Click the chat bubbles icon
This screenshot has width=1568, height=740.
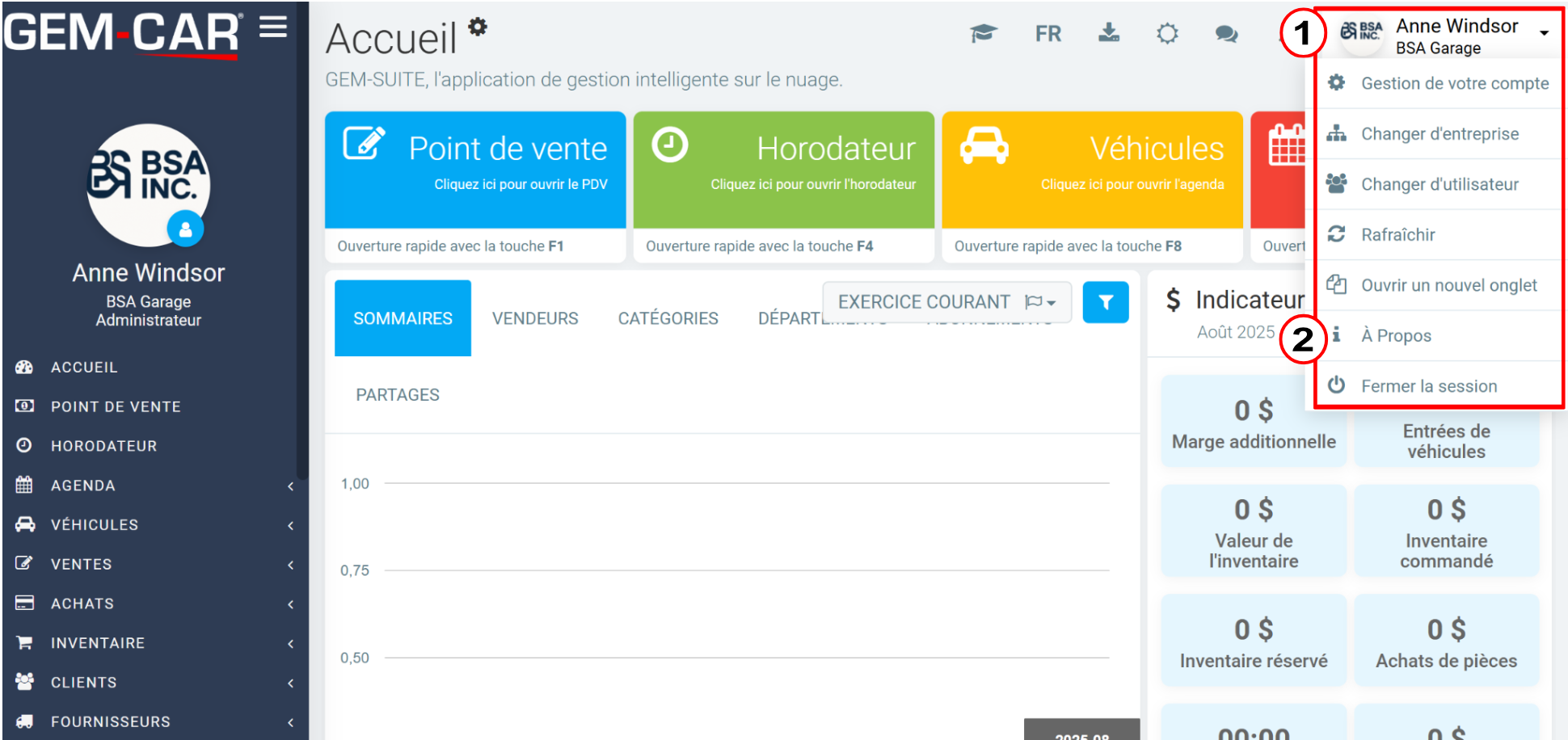point(1226,34)
